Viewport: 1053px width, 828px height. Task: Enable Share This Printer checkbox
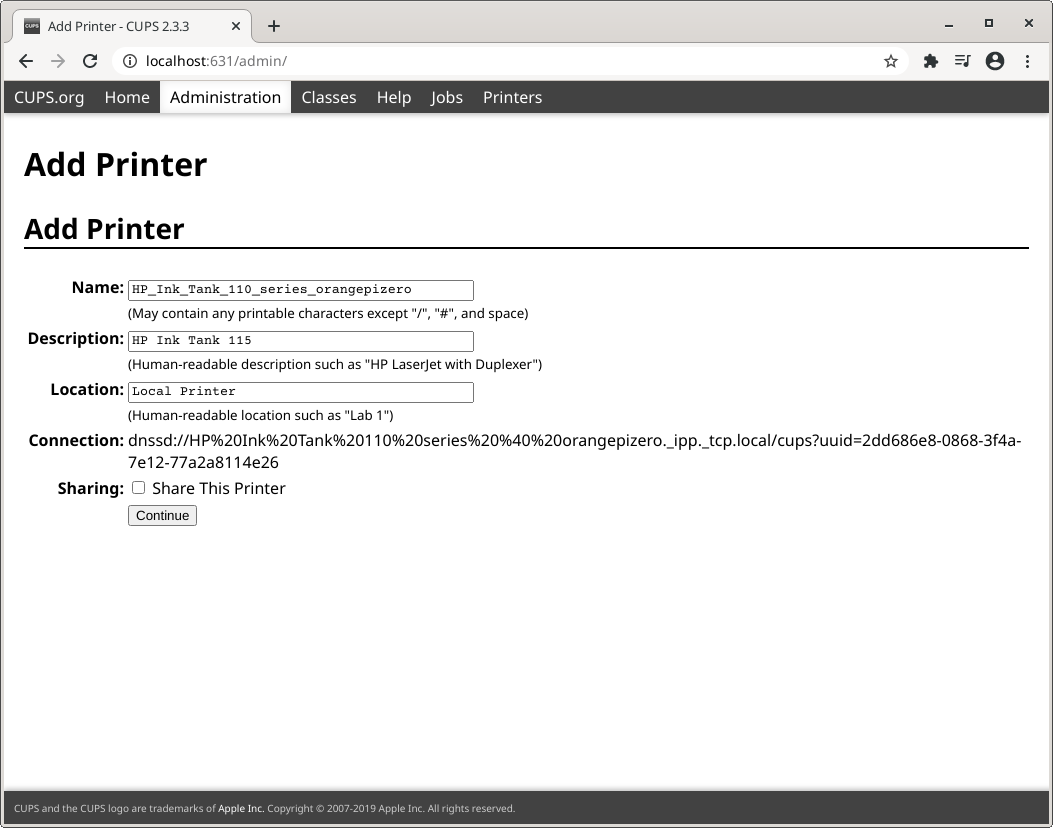click(139, 488)
